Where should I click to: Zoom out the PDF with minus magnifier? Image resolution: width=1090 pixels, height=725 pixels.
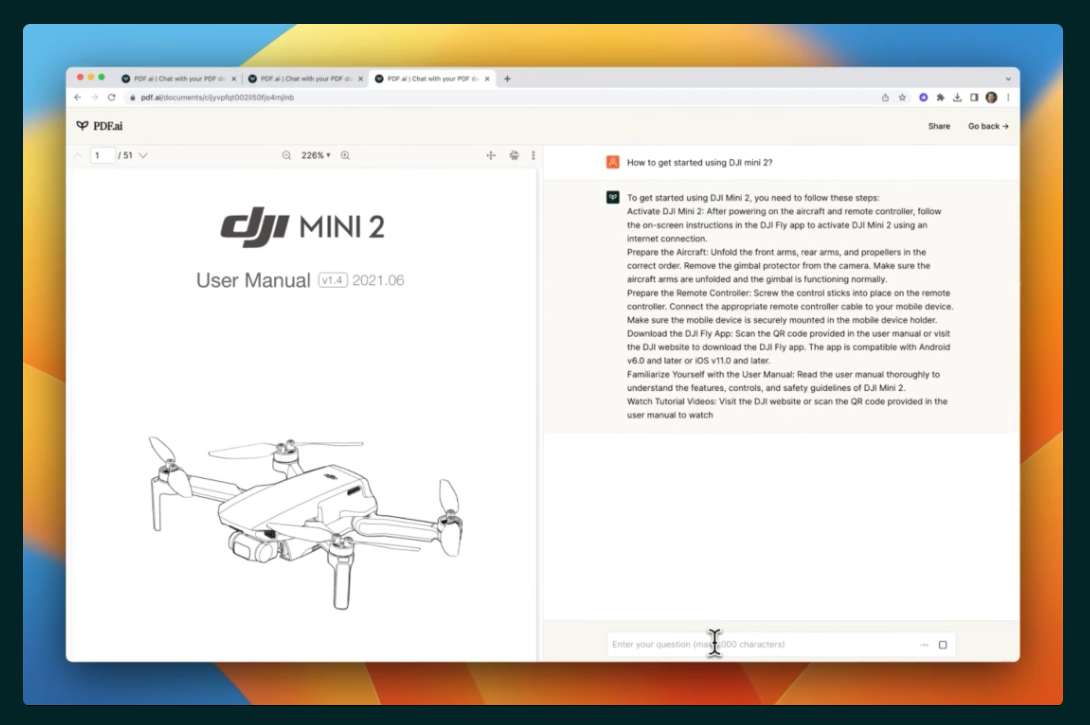pyautogui.click(x=286, y=156)
